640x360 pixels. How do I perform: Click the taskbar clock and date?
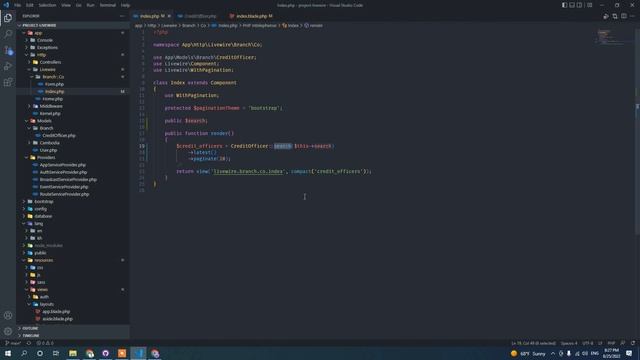coord(611,353)
